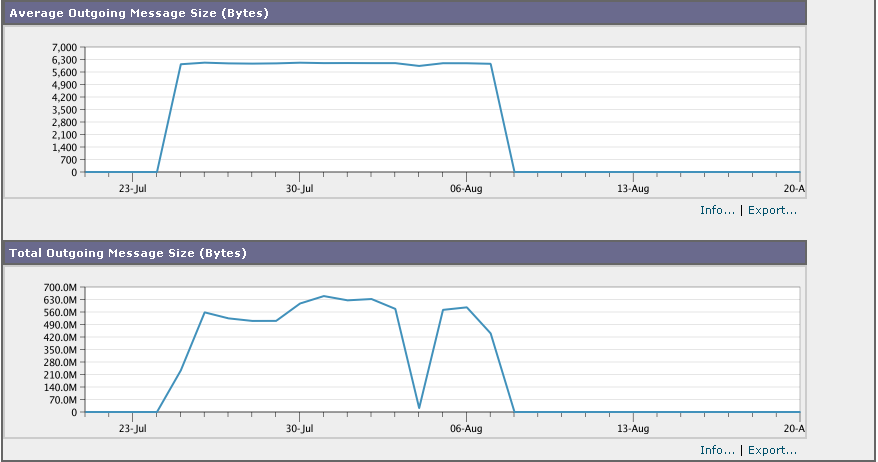Select 70.0M axis label in Total chart
Screen dimensions: 878x462
(63, 400)
